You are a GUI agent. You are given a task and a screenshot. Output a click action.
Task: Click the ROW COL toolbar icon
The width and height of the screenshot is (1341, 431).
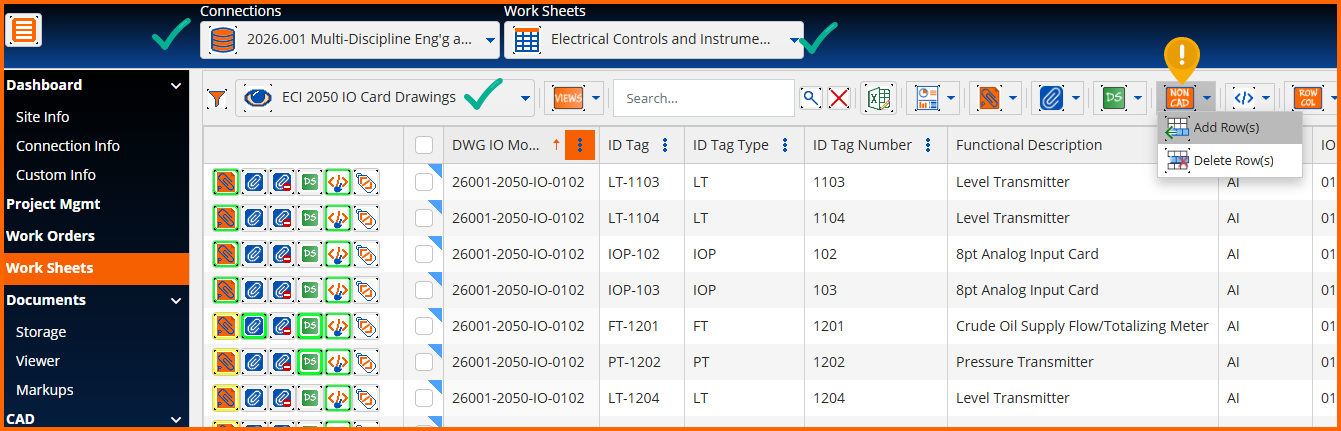coord(1307,98)
